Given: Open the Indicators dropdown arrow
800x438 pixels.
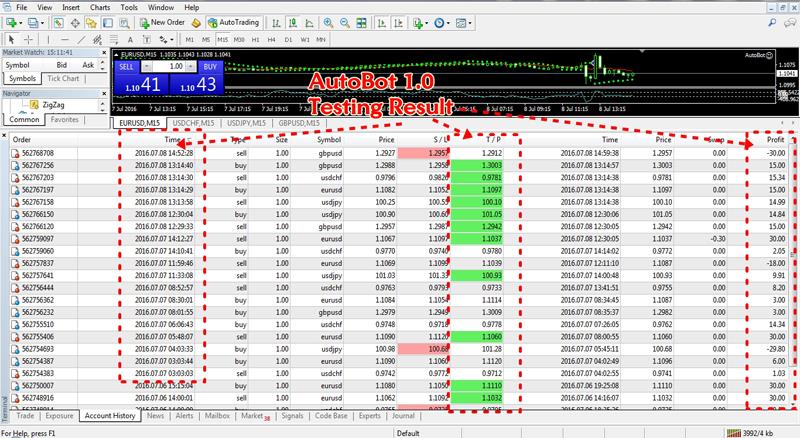Looking at the screenshot, I should pos(427,23).
